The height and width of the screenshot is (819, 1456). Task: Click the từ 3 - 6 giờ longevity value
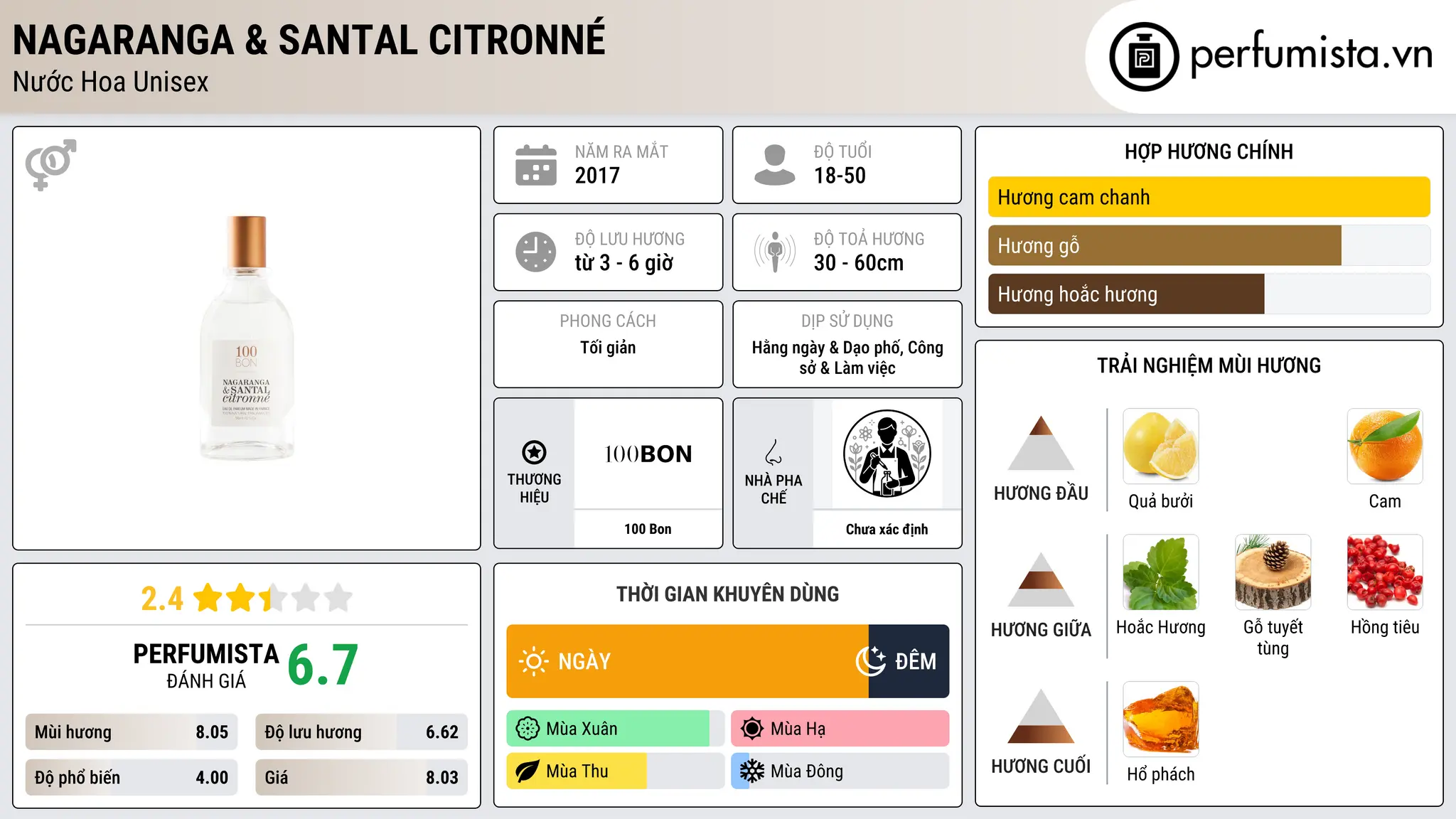click(623, 263)
